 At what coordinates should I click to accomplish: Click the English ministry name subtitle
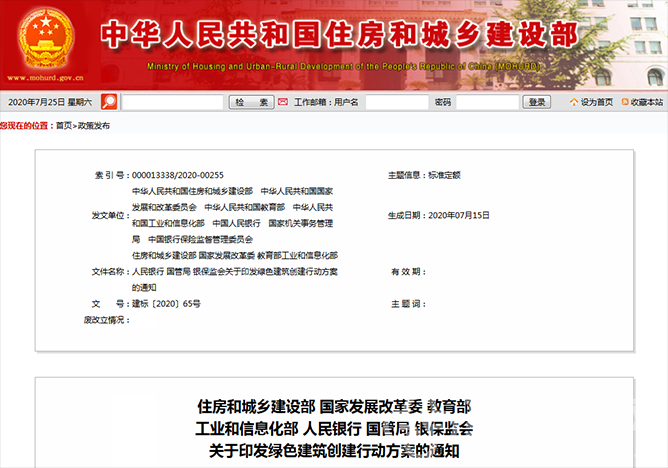pyautogui.click(x=343, y=66)
